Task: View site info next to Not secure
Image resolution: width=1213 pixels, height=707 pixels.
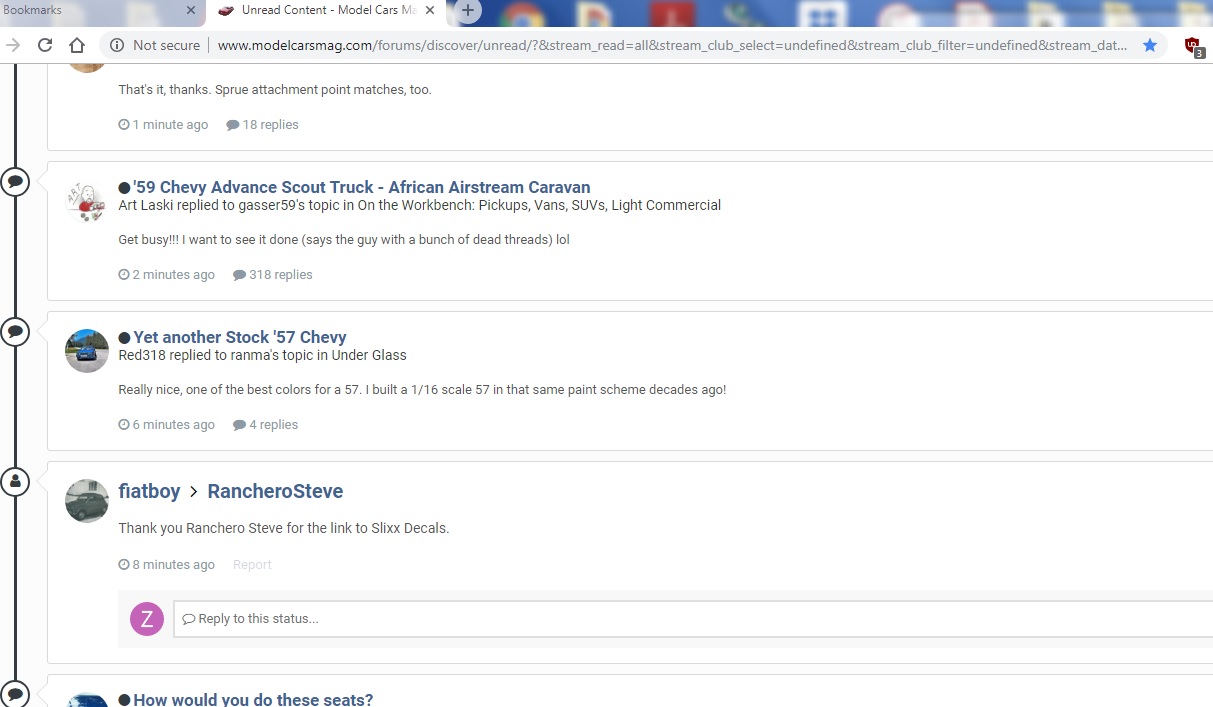Action: (x=117, y=45)
